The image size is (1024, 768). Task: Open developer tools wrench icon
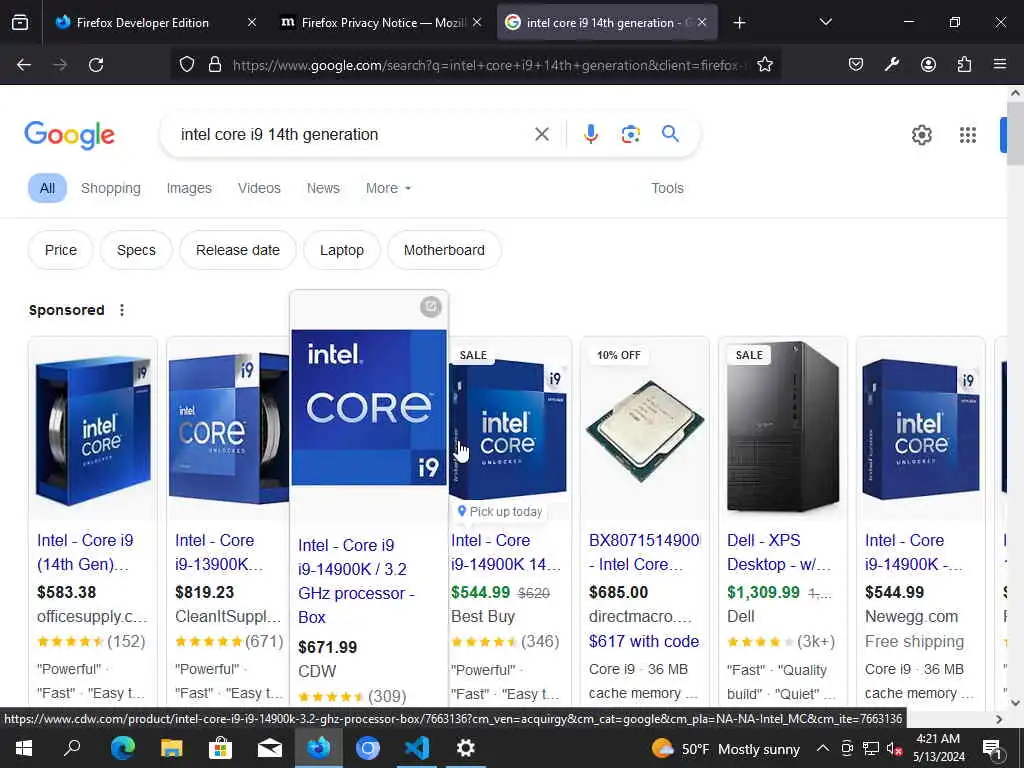coord(891,65)
